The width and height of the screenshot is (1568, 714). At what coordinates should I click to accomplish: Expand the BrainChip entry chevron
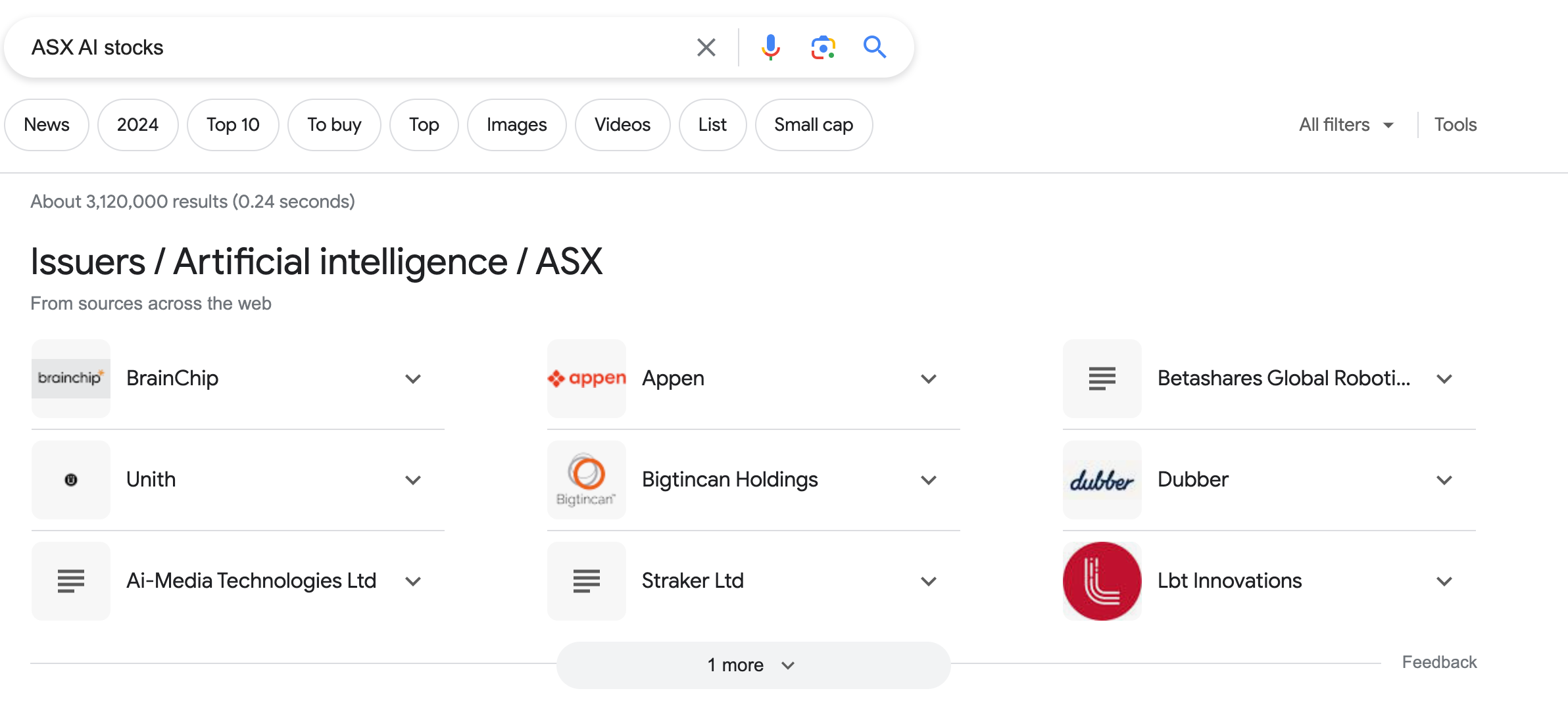click(x=413, y=379)
